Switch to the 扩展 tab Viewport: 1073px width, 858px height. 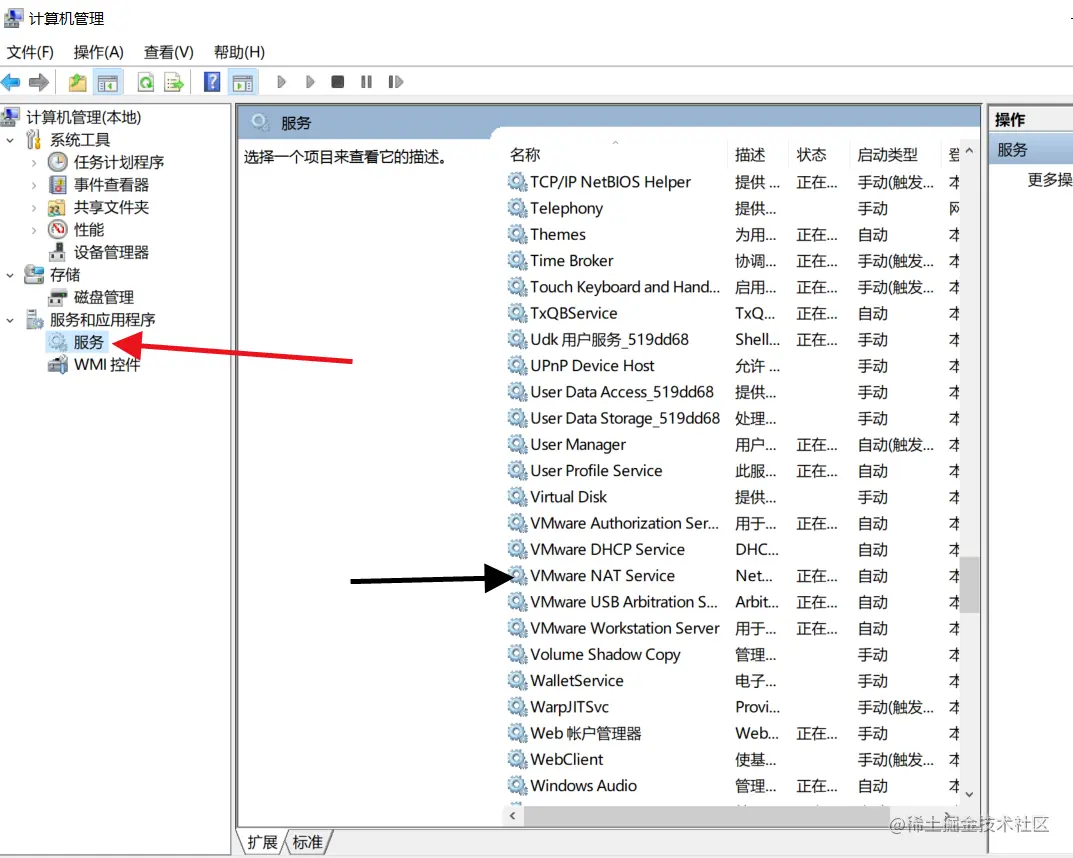[x=262, y=842]
